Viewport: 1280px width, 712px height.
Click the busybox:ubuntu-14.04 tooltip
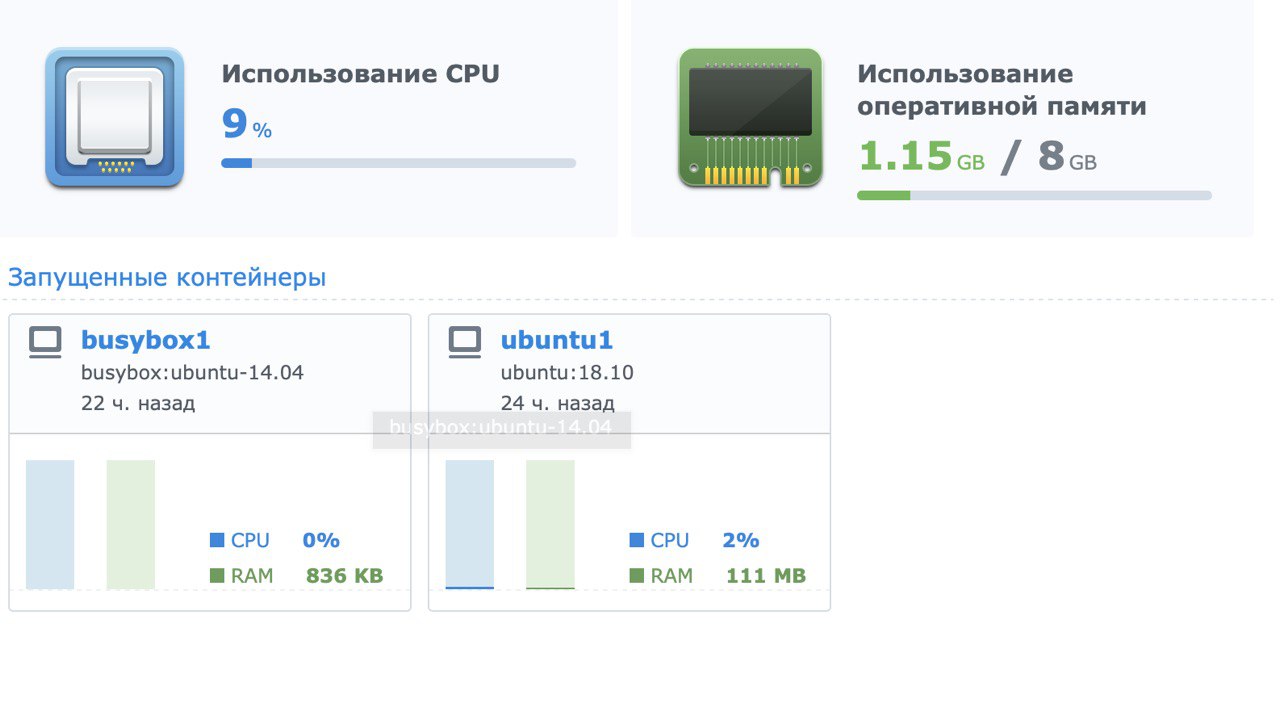click(502, 430)
